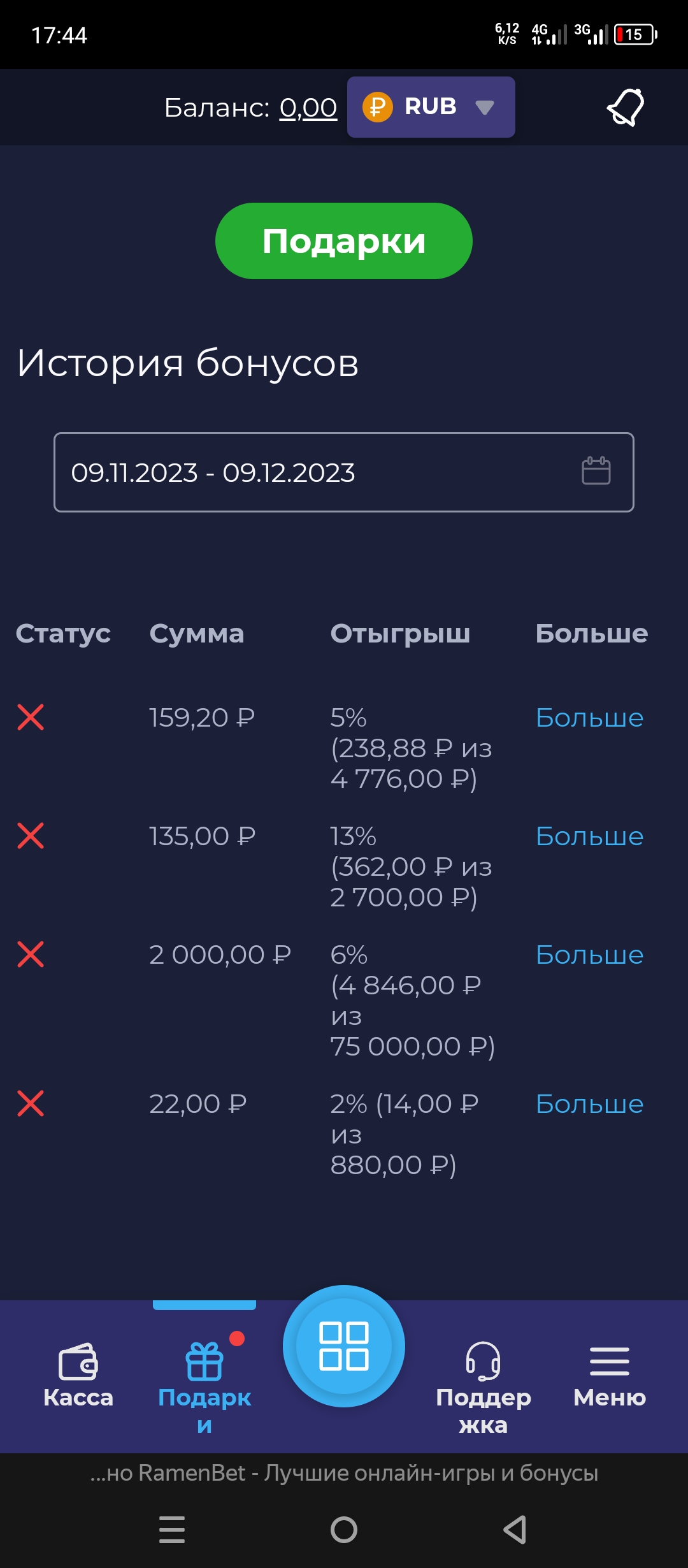Expand details for the 22,00 ₽ bonus
The width and height of the screenshot is (688, 1568).
point(589,1104)
